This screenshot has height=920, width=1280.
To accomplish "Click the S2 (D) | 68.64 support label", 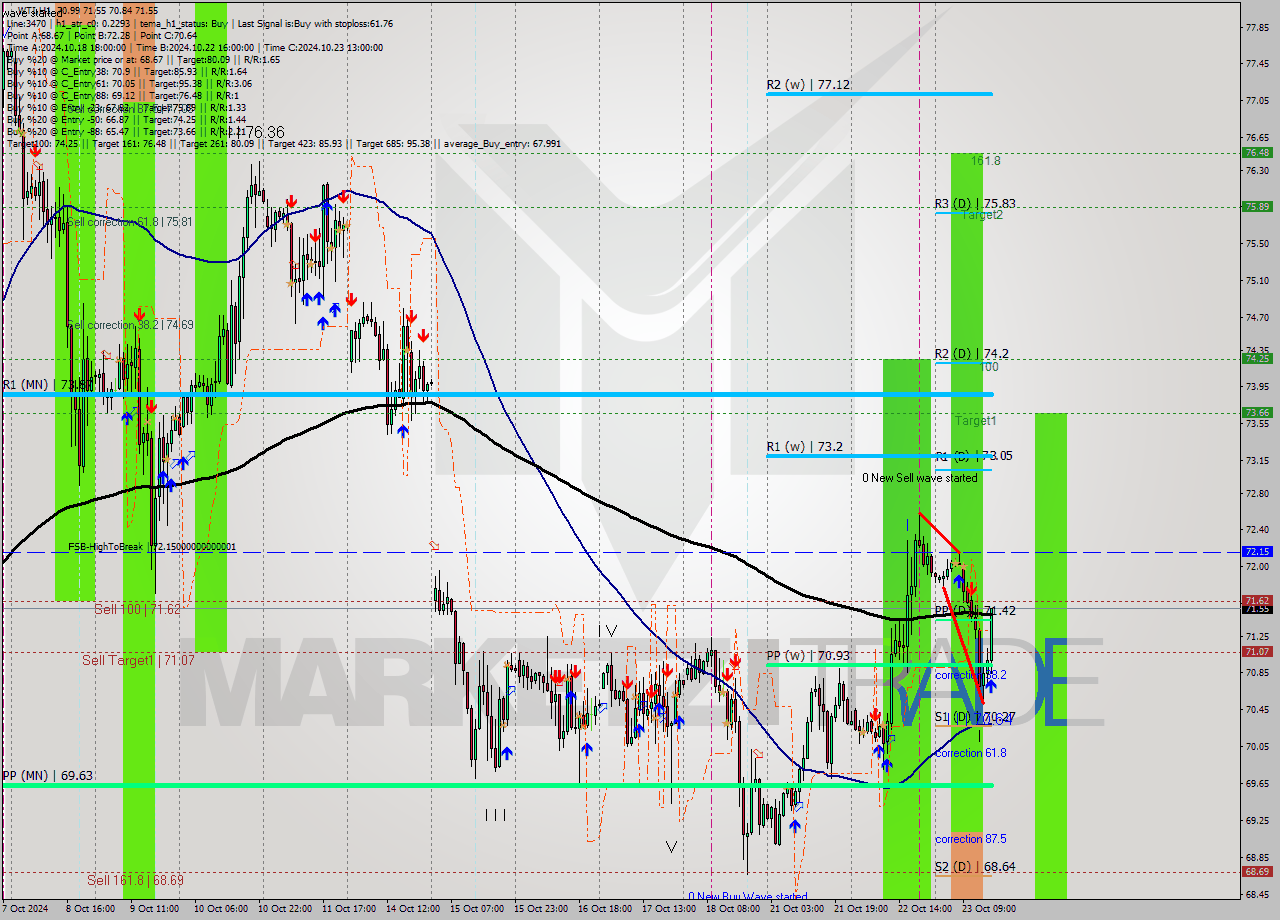I will coord(975,866).
